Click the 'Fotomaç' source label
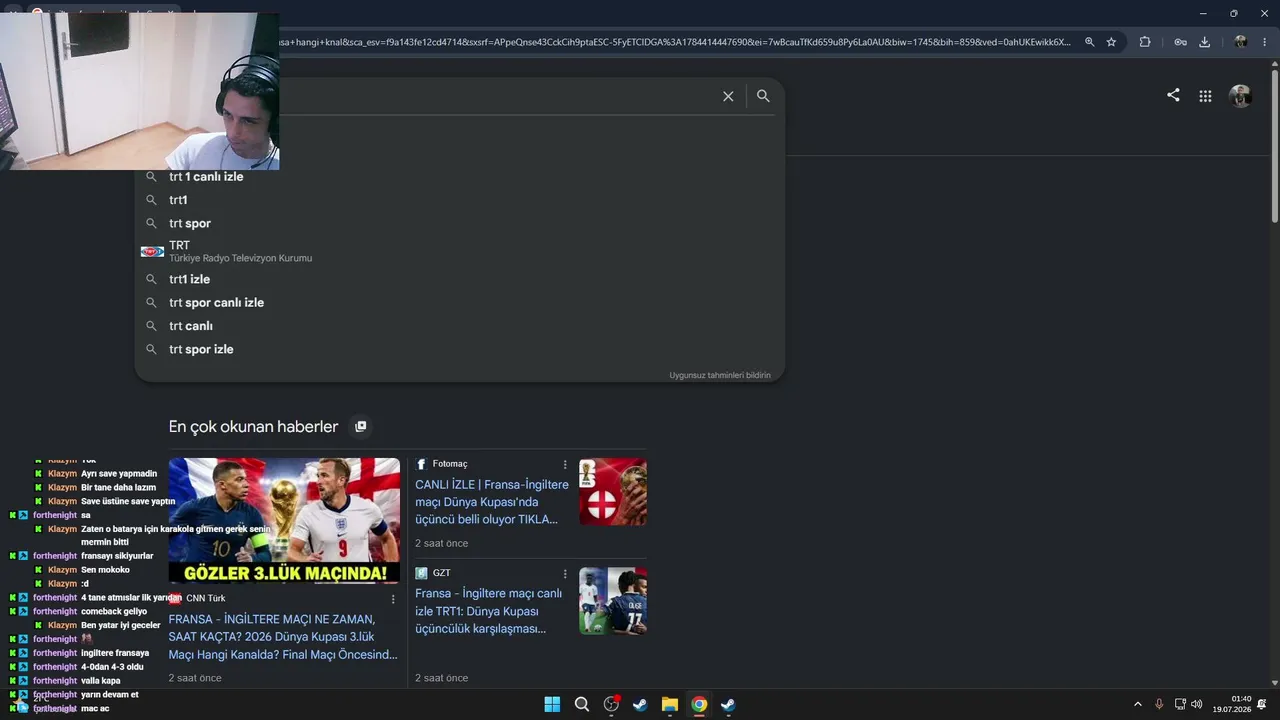 pos(450,464)
